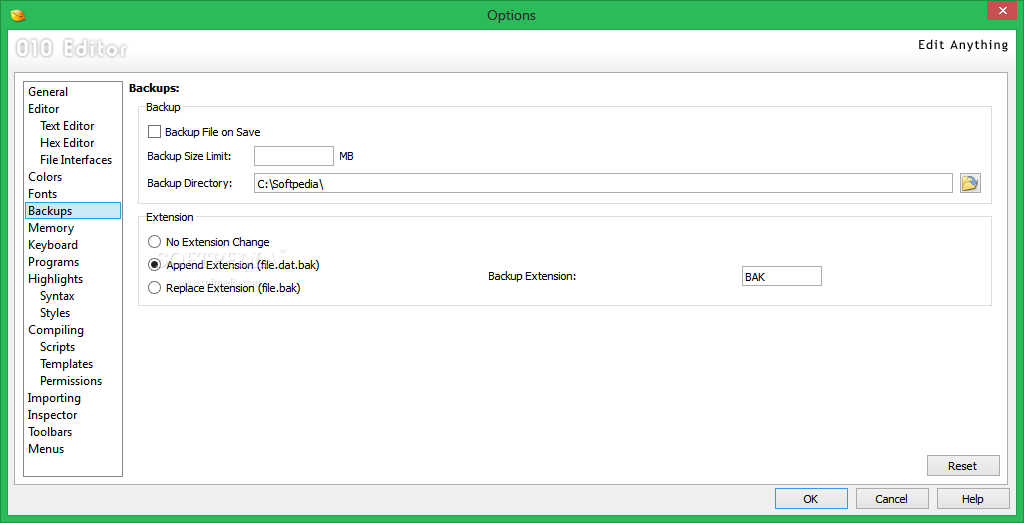Cancel the Options dialog

pos(892,499)
